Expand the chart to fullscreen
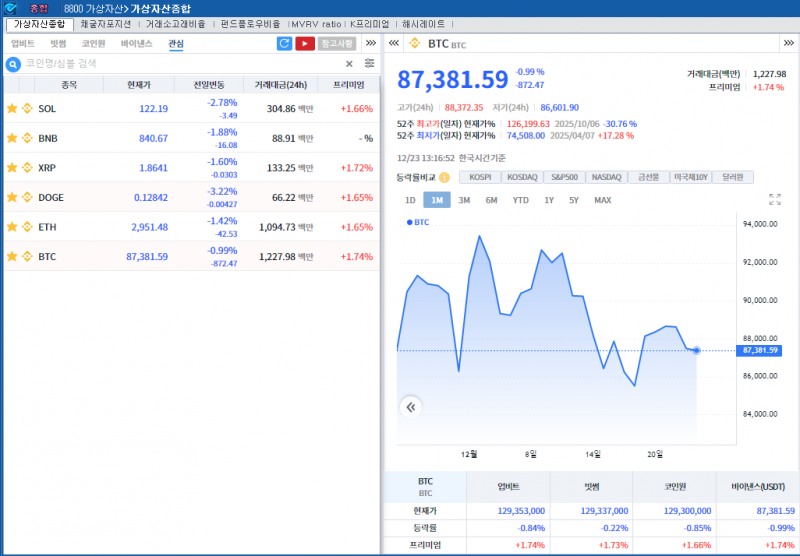This screenshot has width=800, height=556. click(x=774, y=200)
